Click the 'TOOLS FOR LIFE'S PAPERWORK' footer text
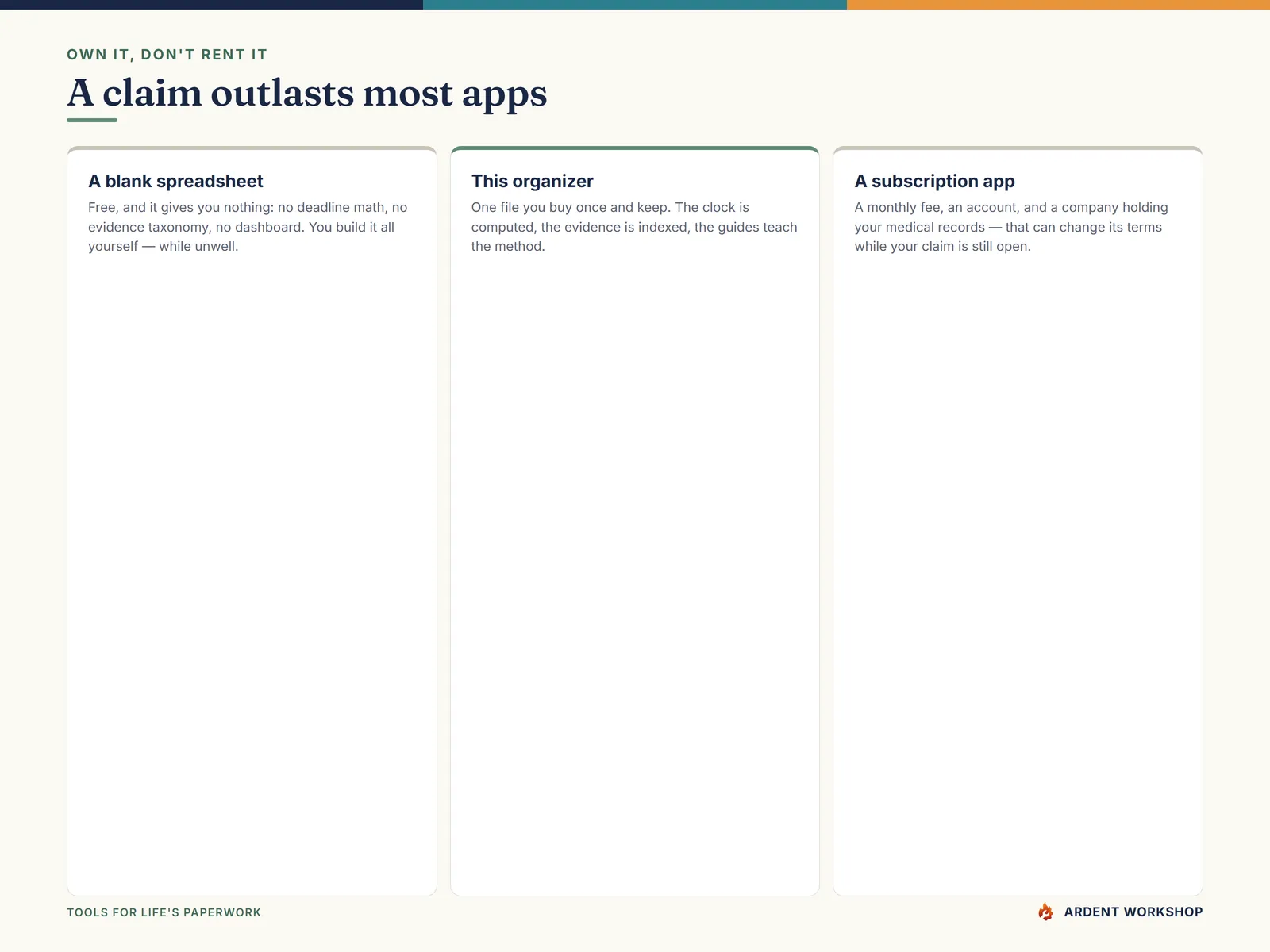 coord(164,912)
